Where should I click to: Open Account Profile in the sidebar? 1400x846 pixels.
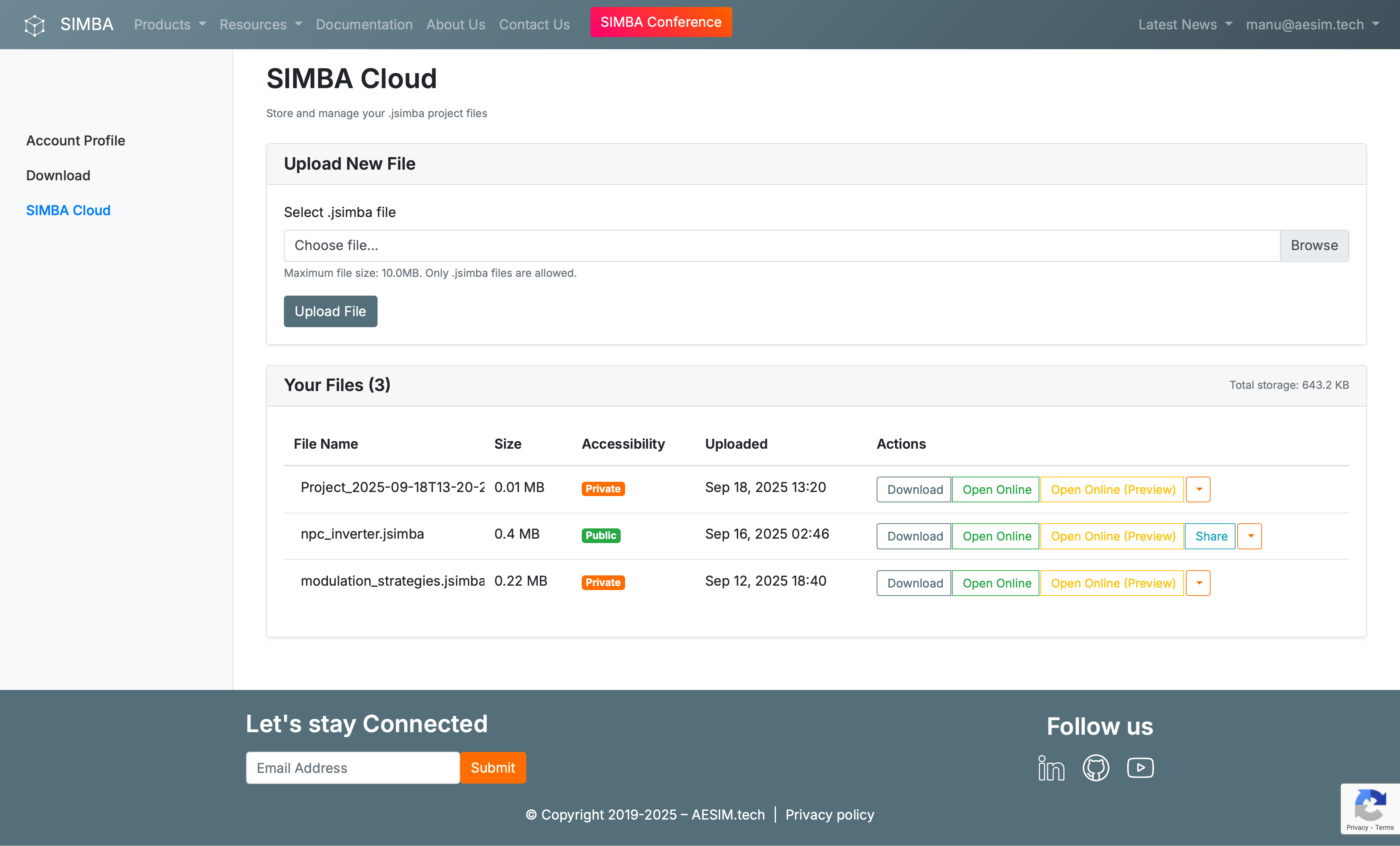[76, 140]
